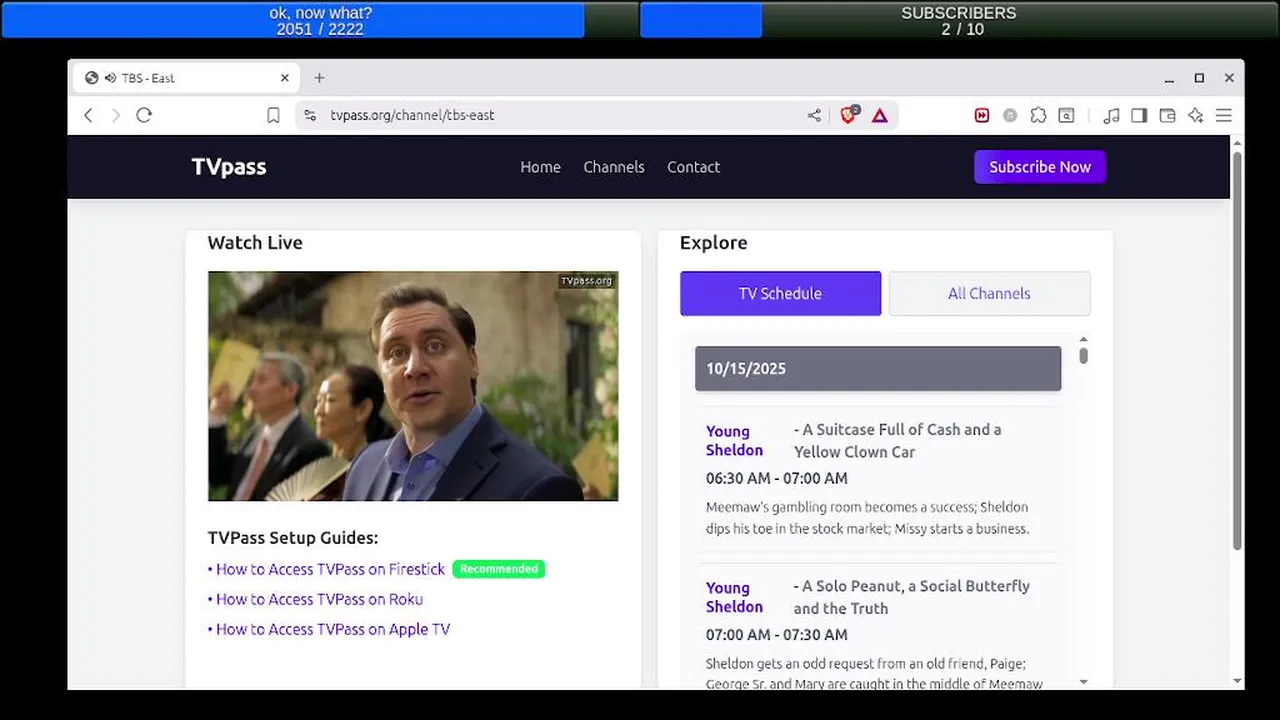1280x720 pixels.
Task: Click the 07:00 AM - 07:30 AM time
Action: pos(777,634)
